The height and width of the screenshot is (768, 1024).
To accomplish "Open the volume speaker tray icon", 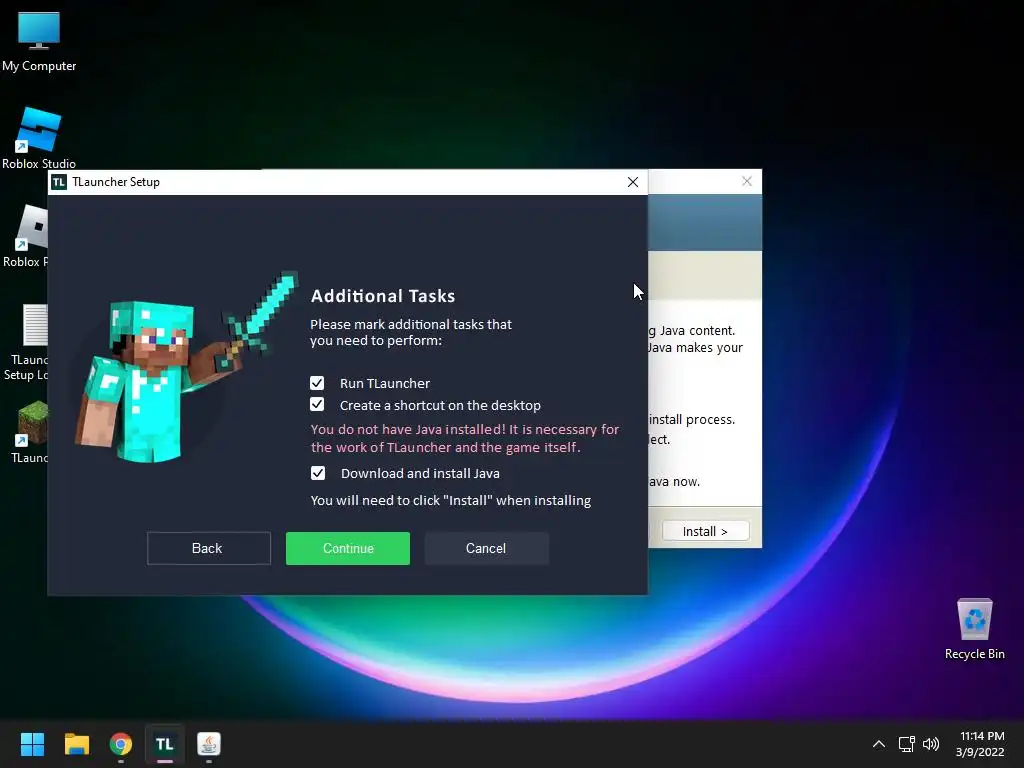I will (931, 744).
